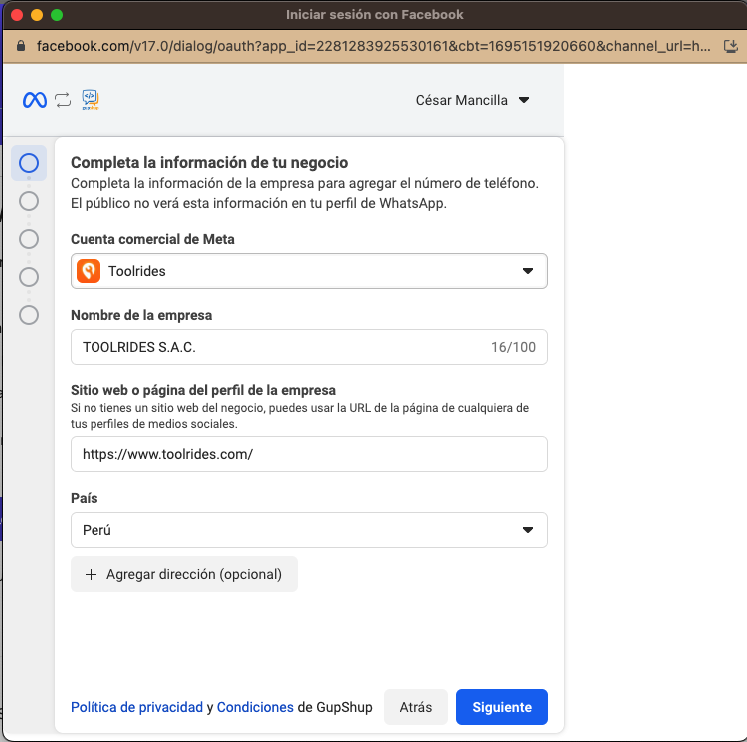Select the fifth step circle in sidebar

[x=29, y=315]
